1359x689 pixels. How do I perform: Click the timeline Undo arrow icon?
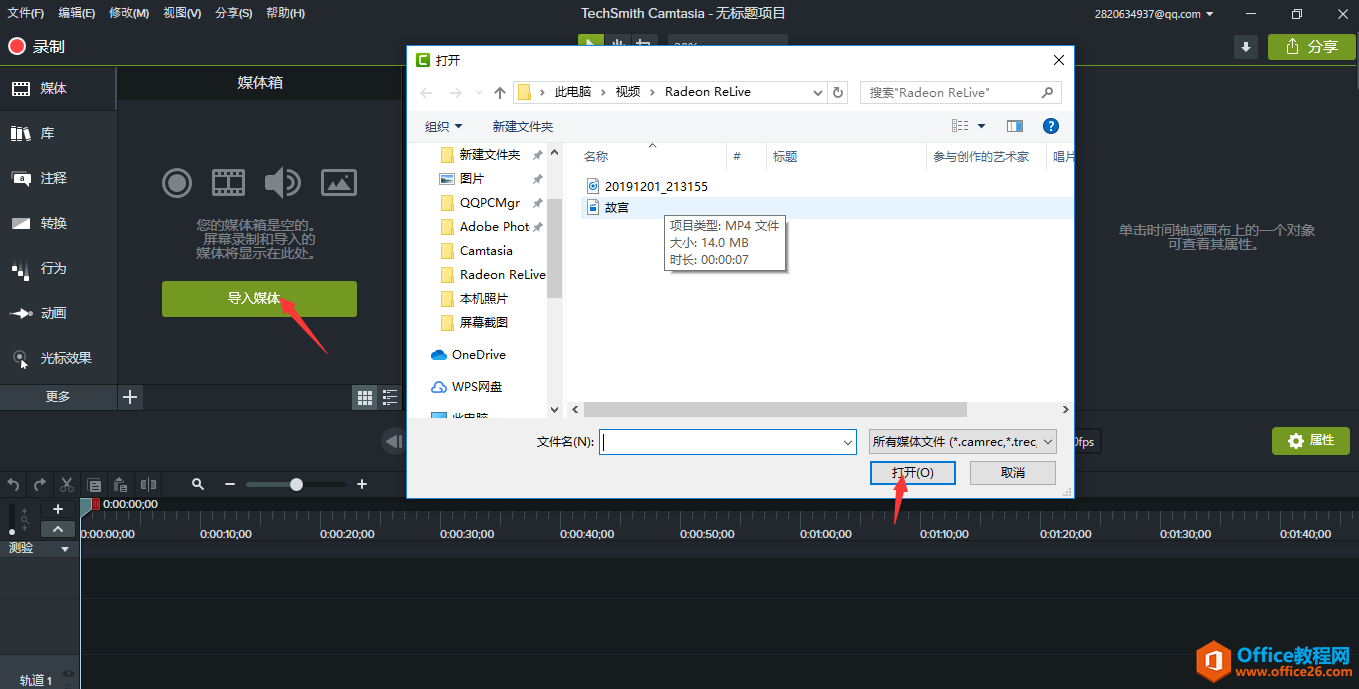pyautogui.click(x=14, y=484)
